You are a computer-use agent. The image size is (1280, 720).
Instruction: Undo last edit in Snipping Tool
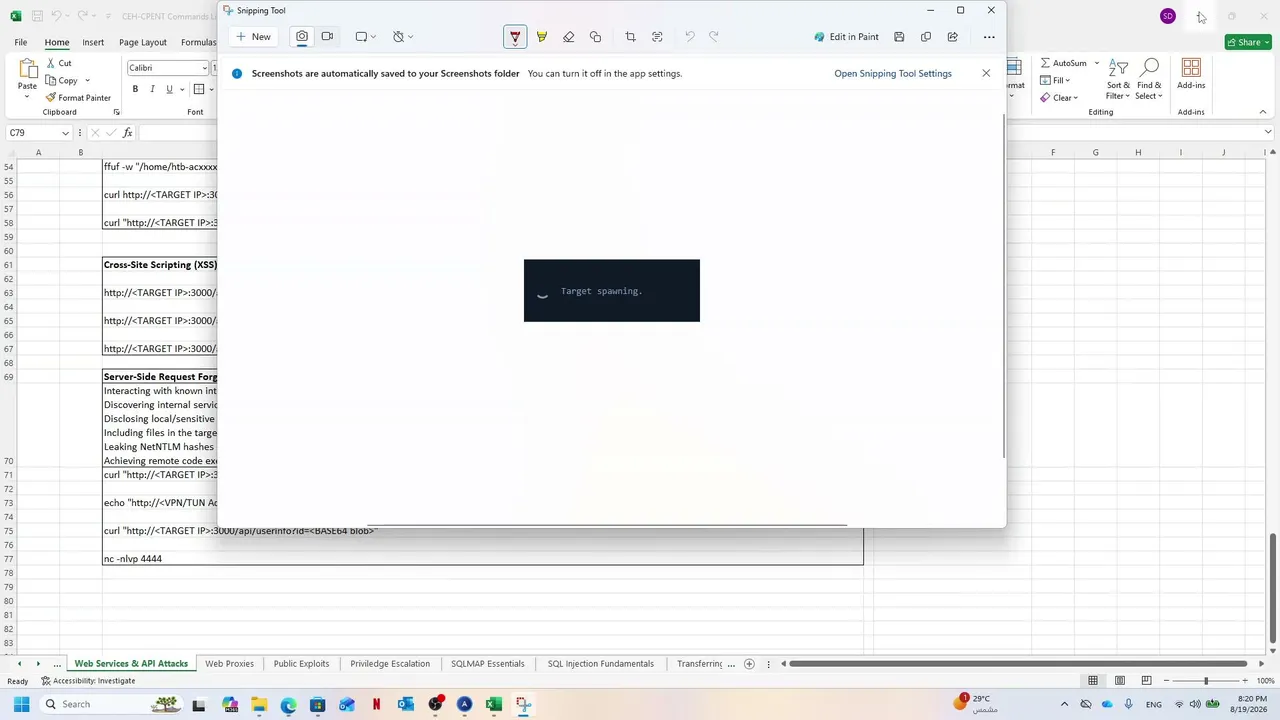(x=689, y=37)
